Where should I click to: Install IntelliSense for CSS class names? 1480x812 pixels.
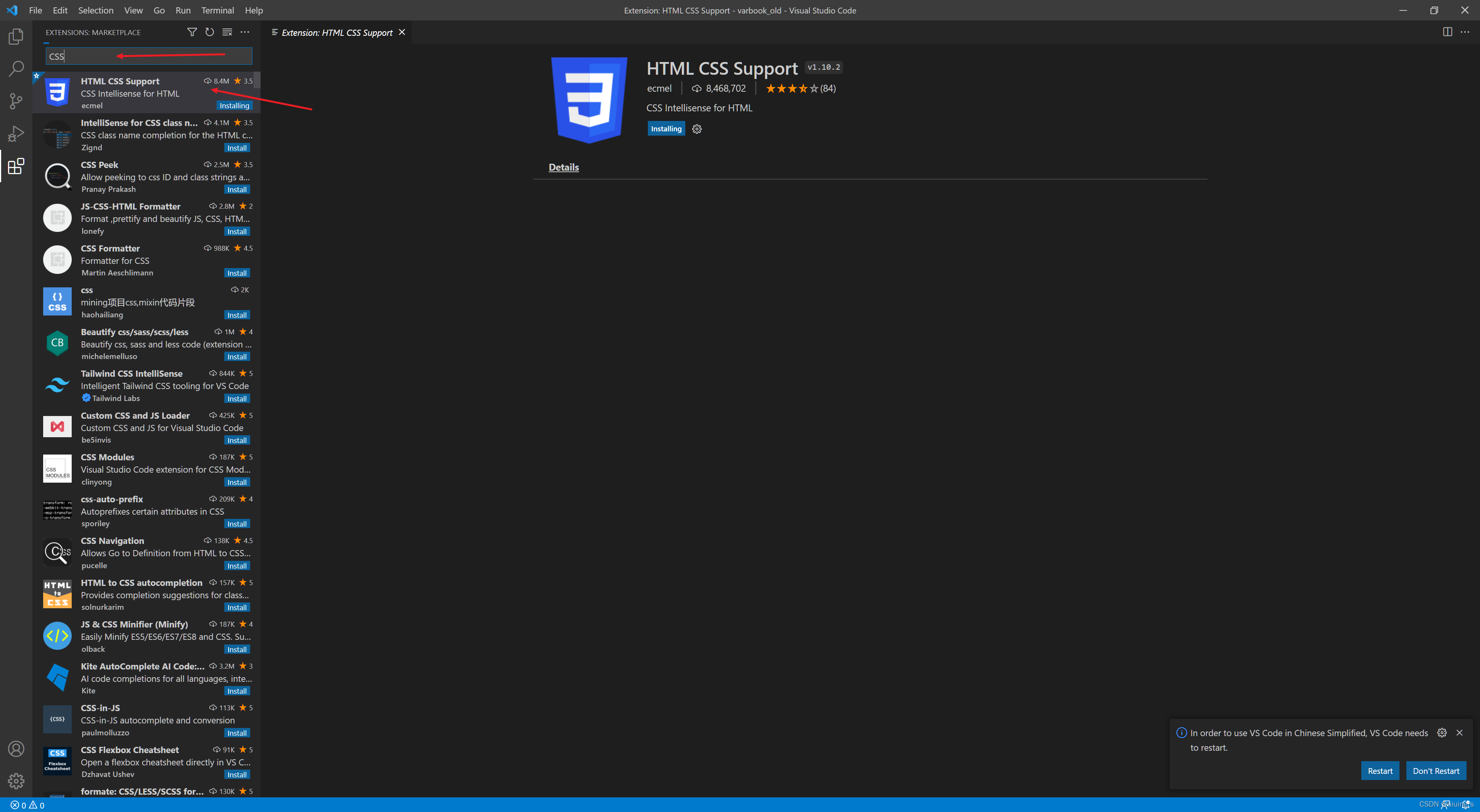point(237,148)
